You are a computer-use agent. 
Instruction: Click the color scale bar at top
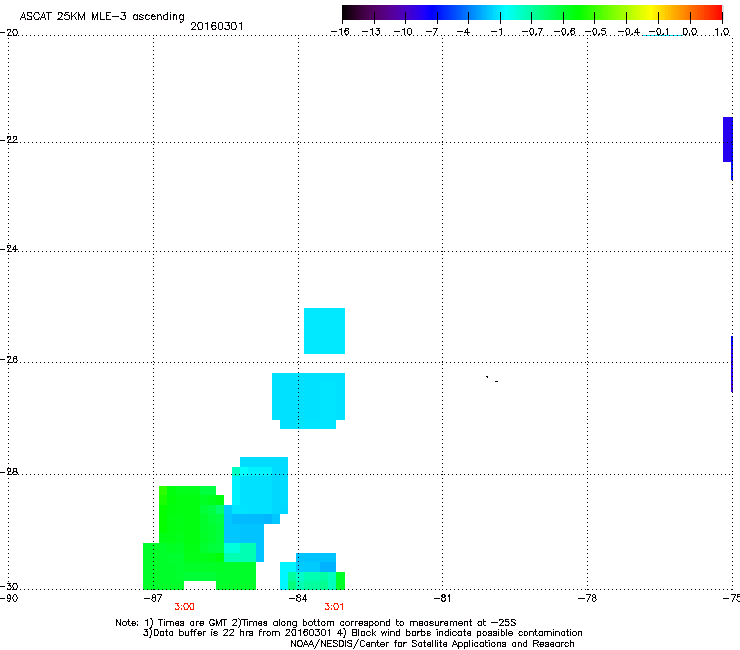(532, 12)
